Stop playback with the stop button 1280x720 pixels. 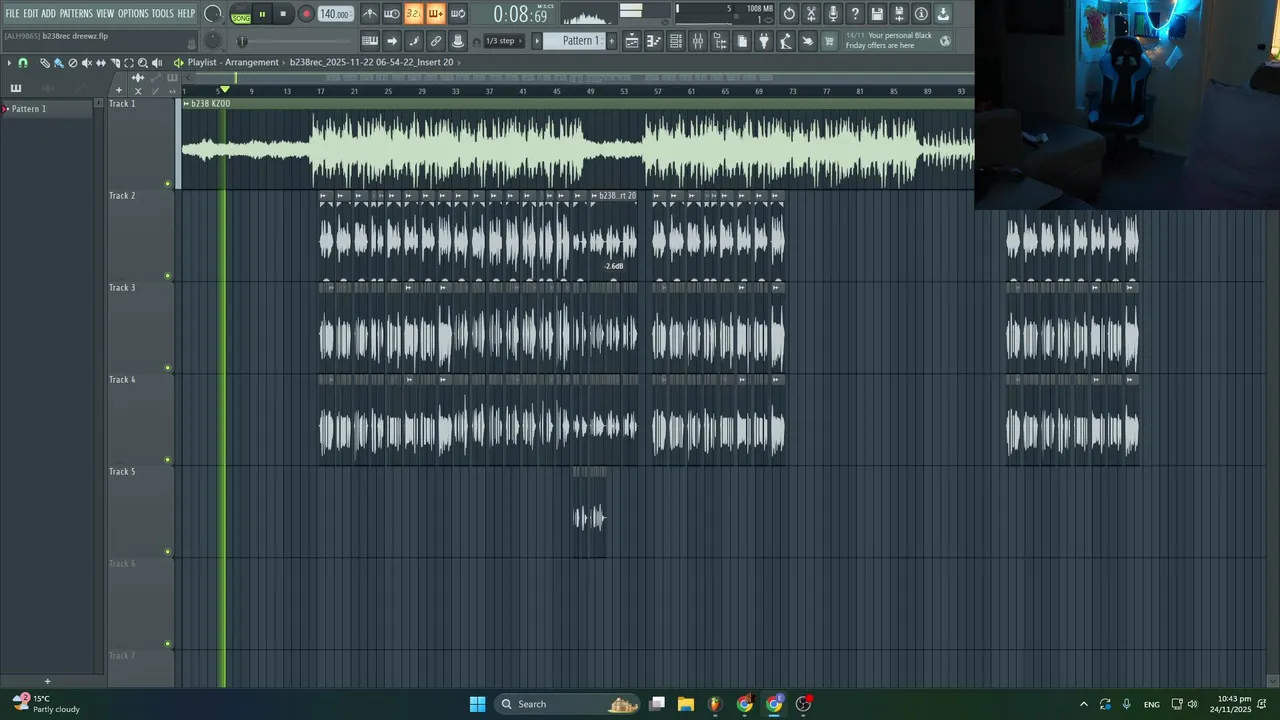click(283, 14)
